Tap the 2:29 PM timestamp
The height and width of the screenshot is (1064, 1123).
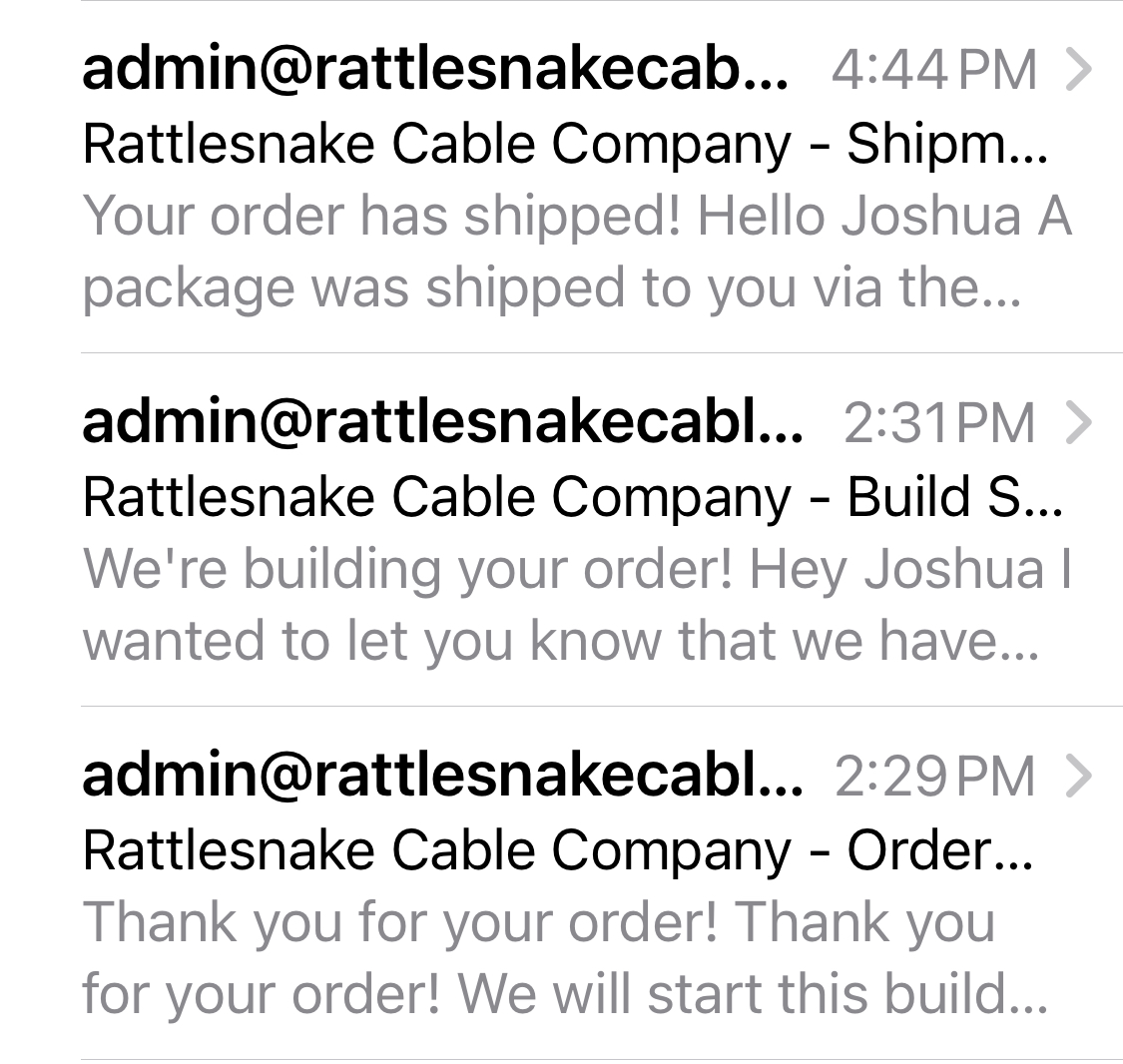(x=935, y=775)
